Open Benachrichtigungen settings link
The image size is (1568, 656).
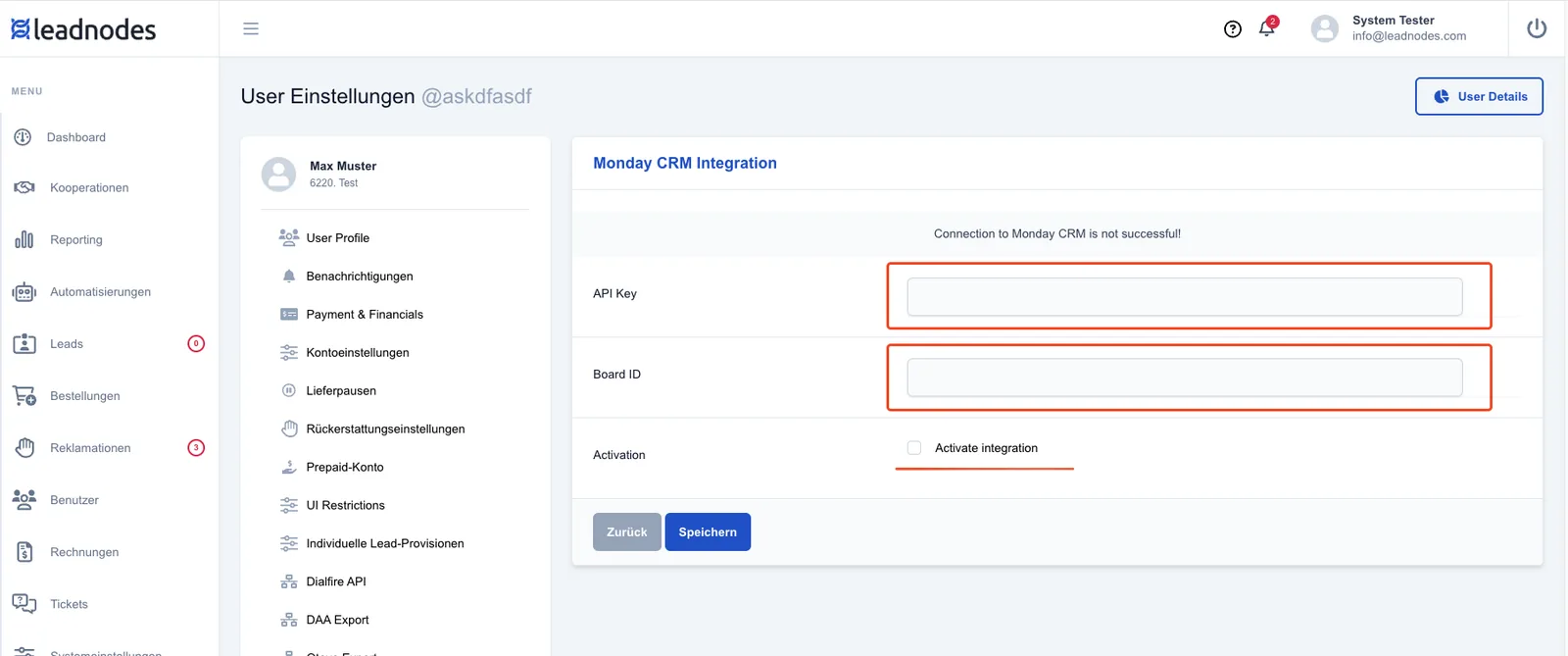pos(360,276)
